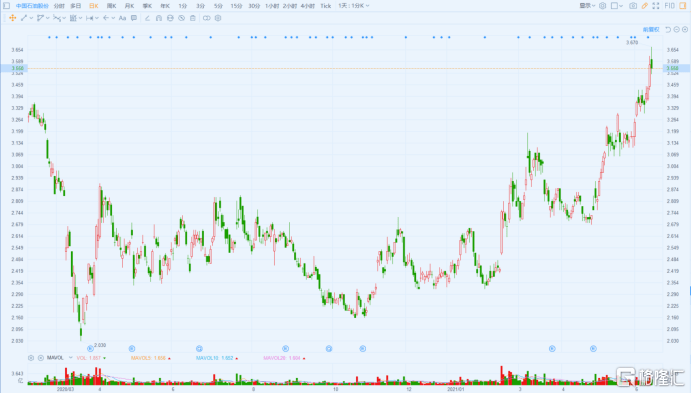
Task: Enter fullscreen chart mode
Action: 656,6
